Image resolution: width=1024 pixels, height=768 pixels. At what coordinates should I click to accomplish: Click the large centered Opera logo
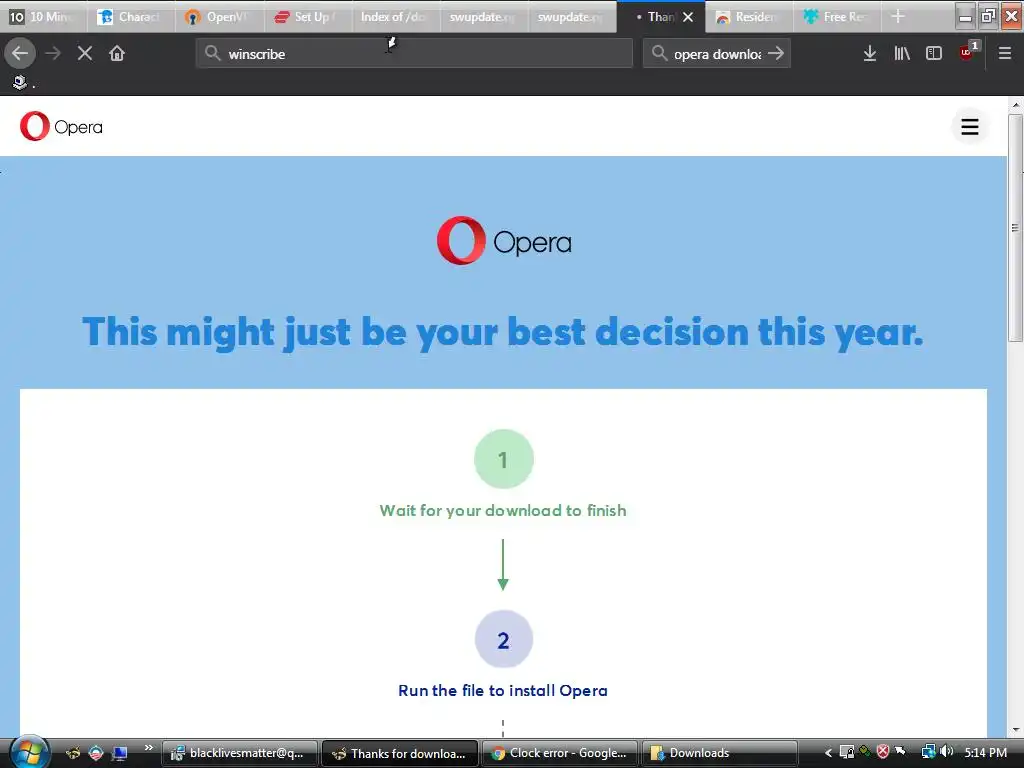(504, 241)
